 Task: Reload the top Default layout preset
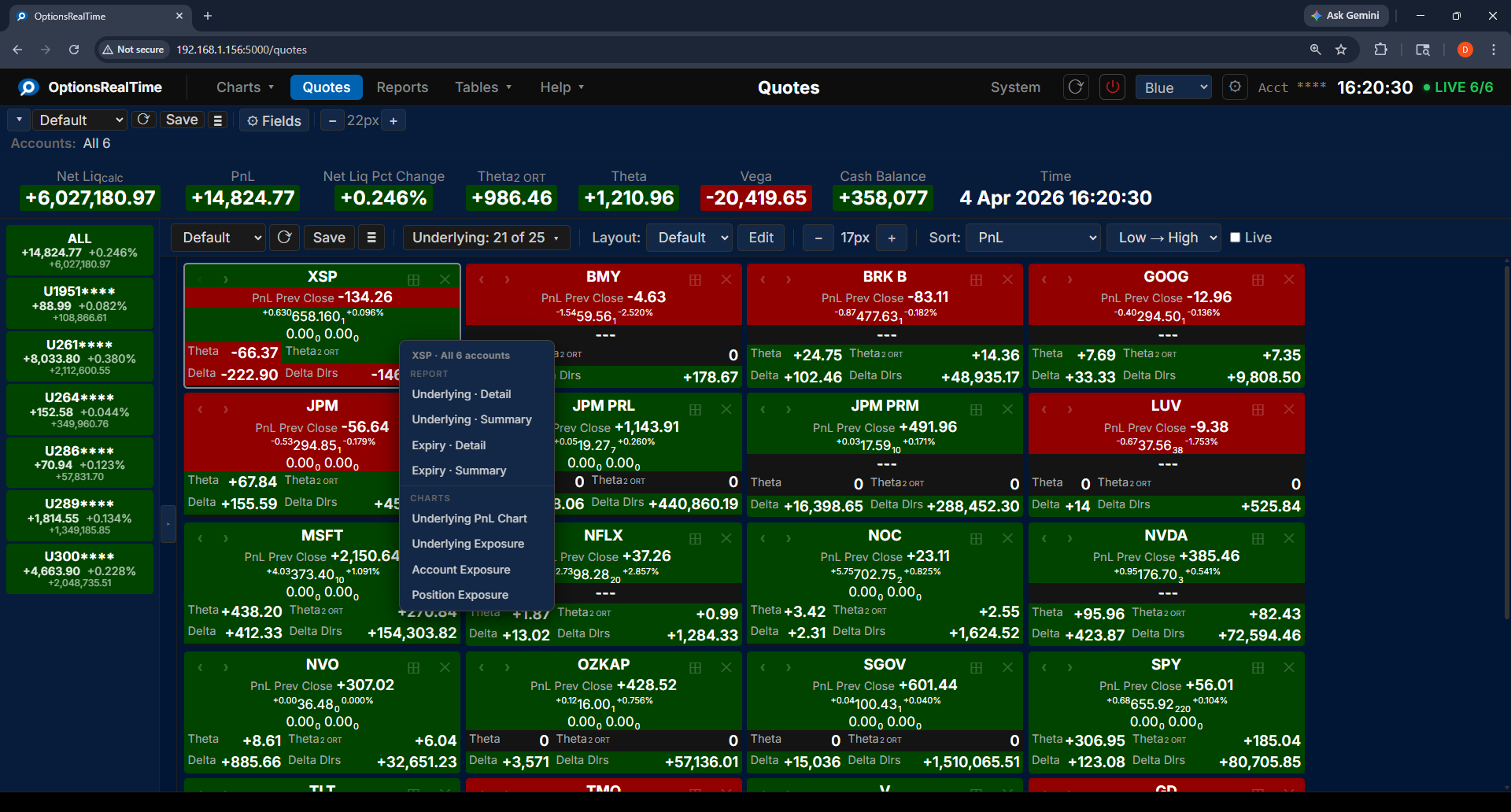click(143, 120)
